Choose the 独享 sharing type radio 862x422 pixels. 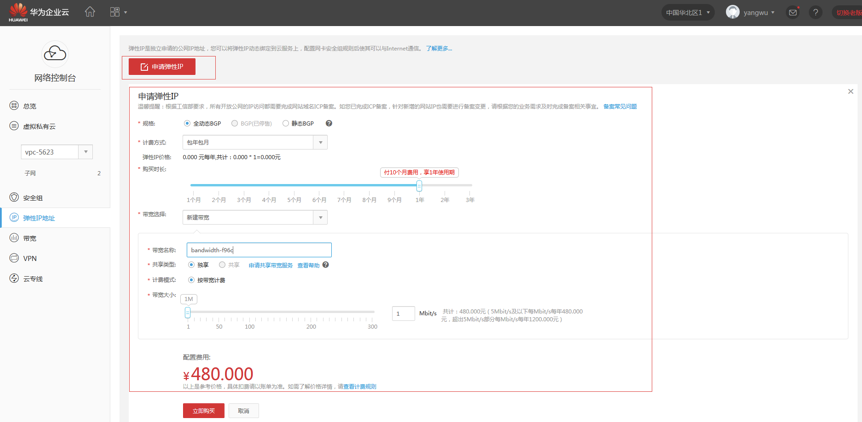click(x=191, y=265)
